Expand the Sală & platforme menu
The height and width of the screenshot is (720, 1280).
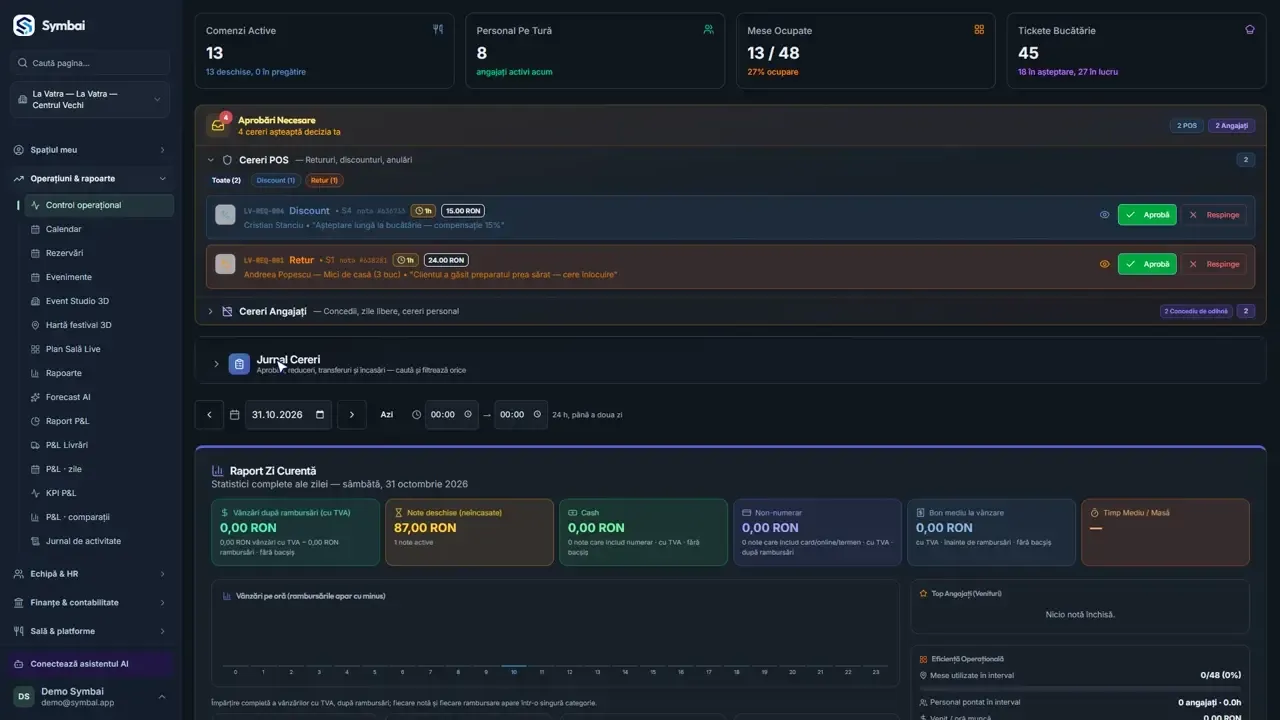pyautogui.click(x=90, y=631)
